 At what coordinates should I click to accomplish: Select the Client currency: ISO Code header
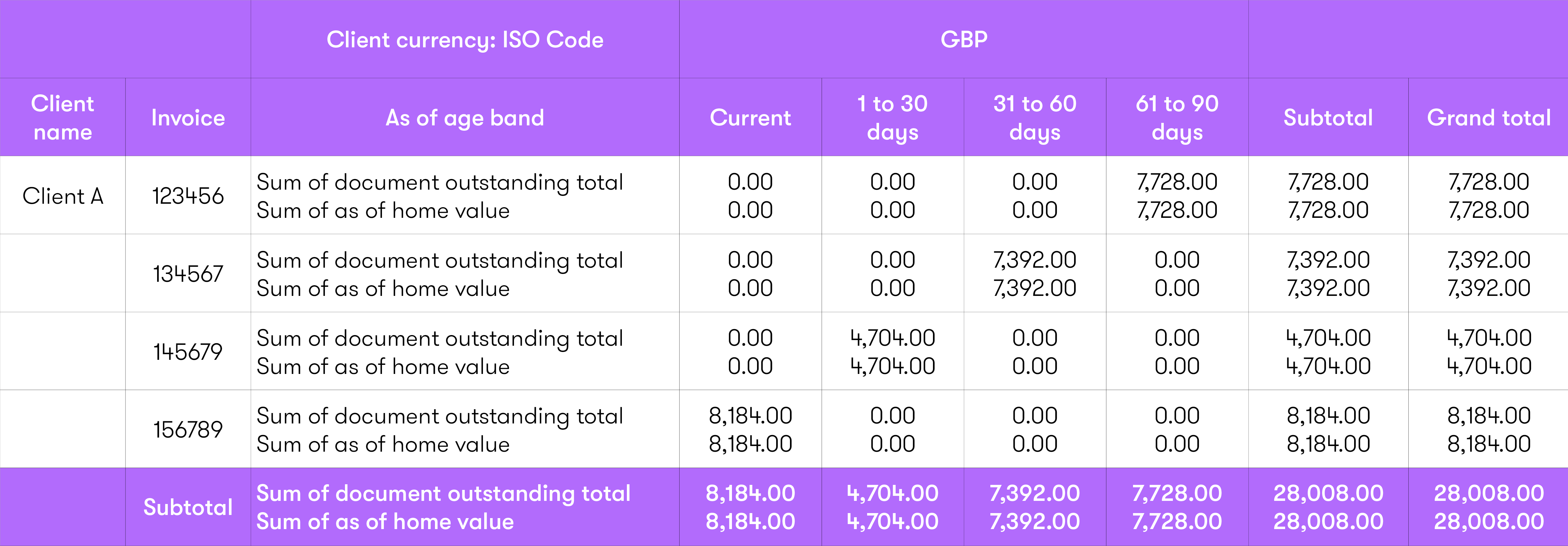pos(464,39)
